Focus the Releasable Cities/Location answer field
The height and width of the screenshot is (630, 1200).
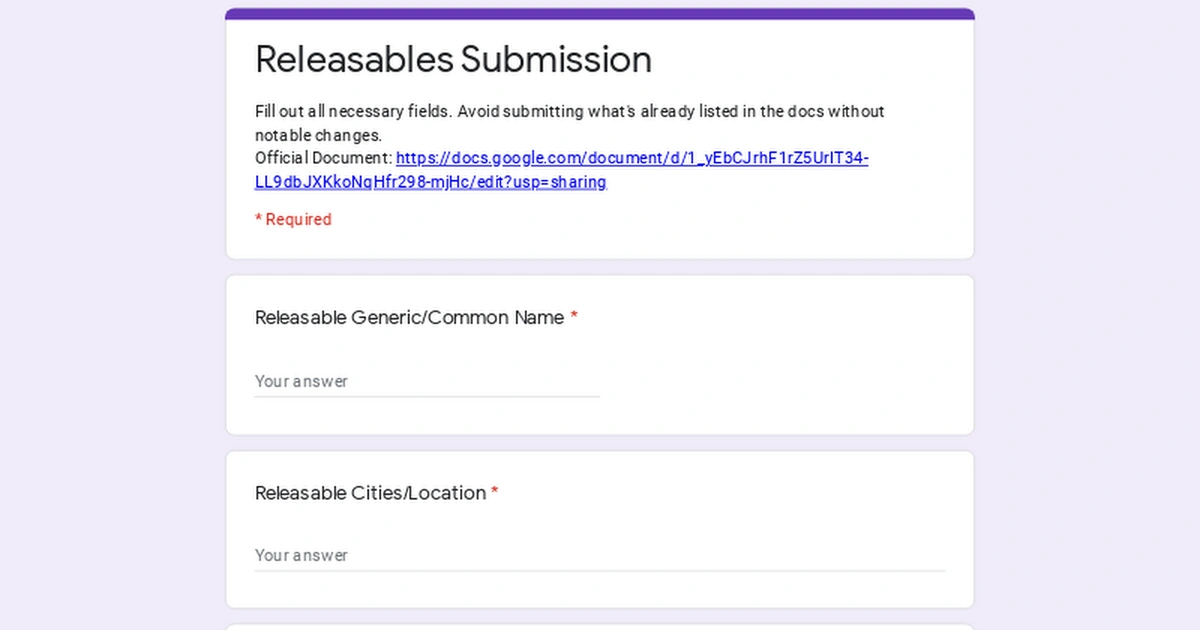600,555
